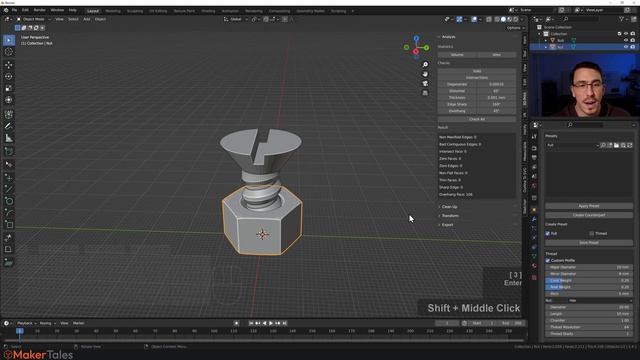Open the Nut type Hex dropdown
This screenshot has height=360, width=640.
pyautogui.click(x=600, y=300)
